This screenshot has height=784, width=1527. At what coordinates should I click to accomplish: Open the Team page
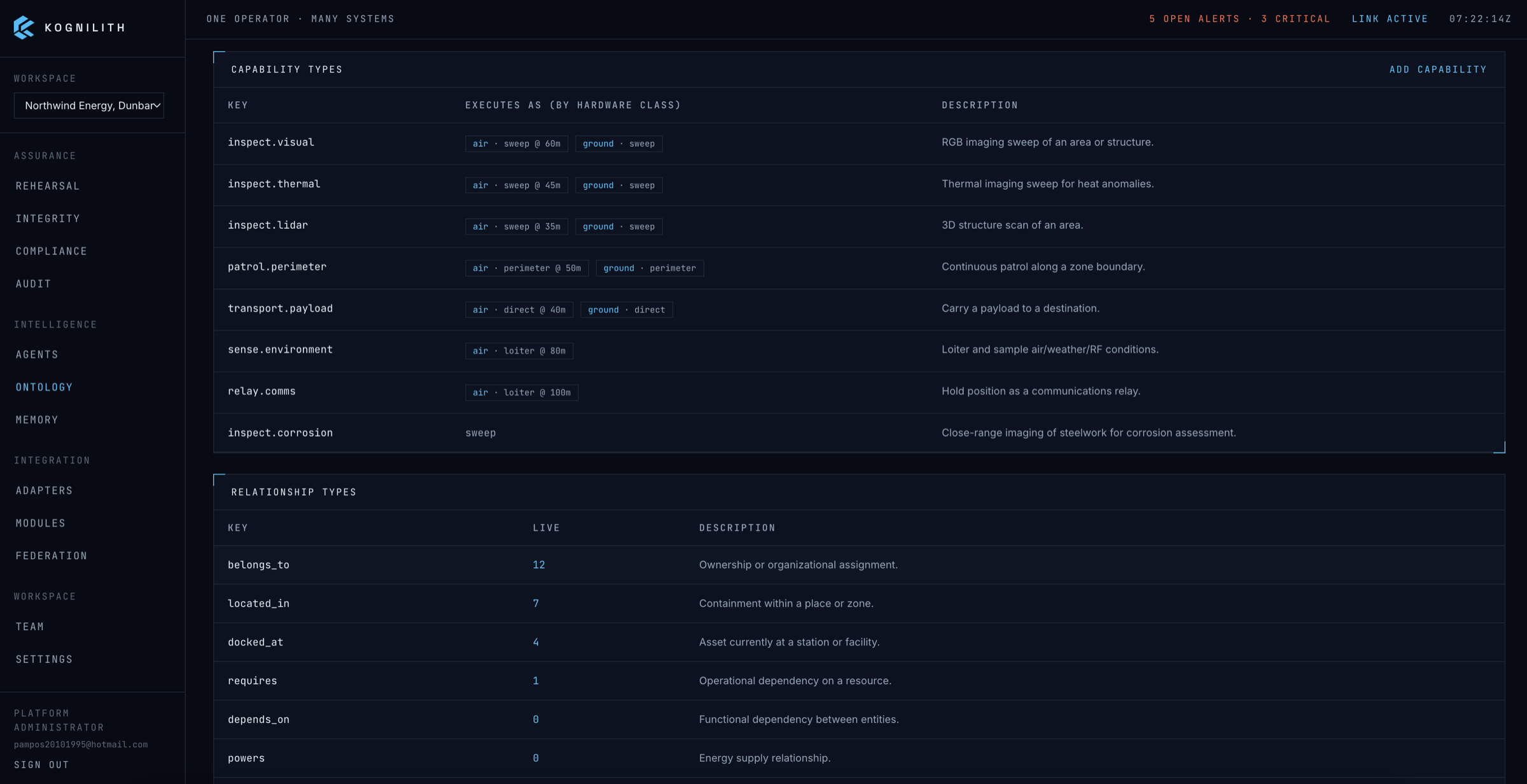[x=30, y=626]
